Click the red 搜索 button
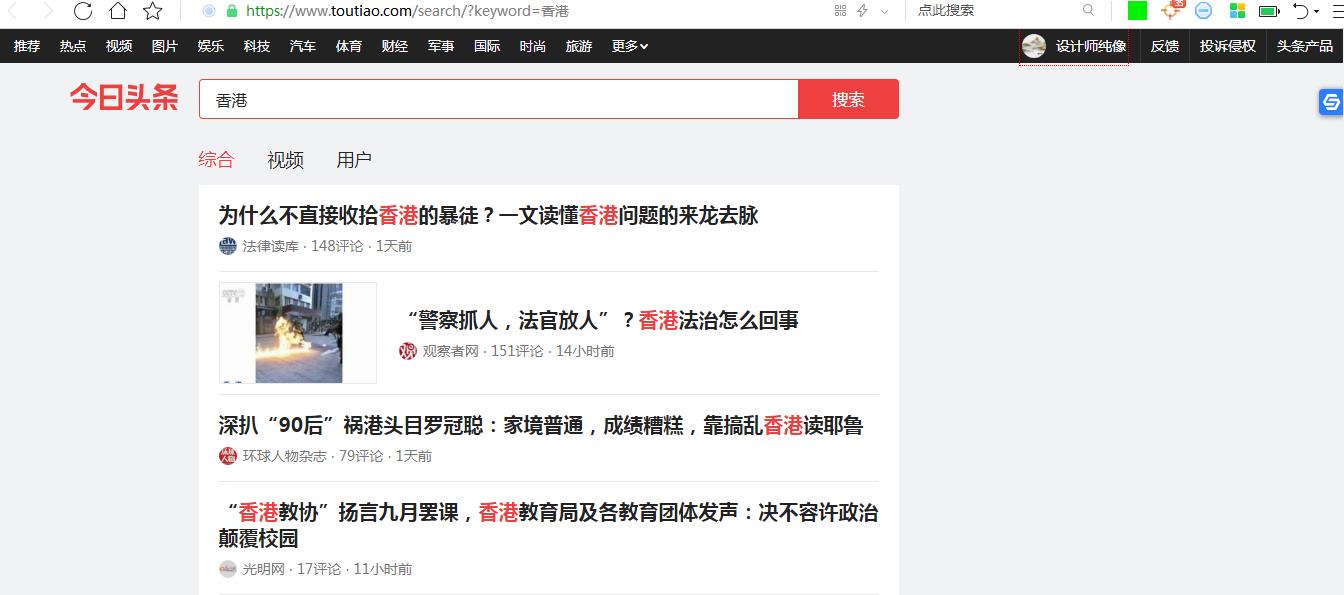The height and width of the screenshot is (595, 1344). (848, 99)
